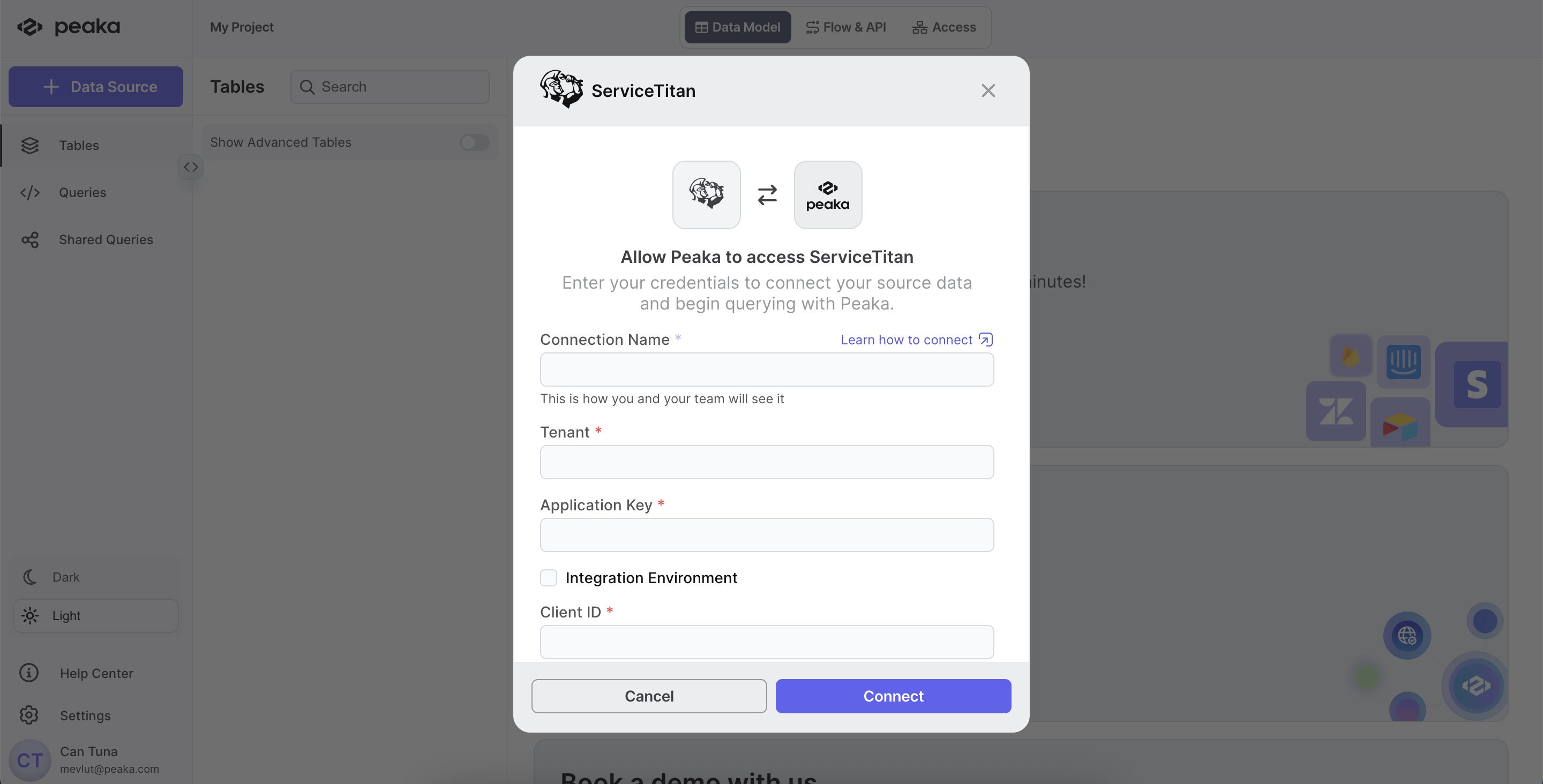Switch to the Flow & API tab
The image size is (1543, 784).
click(846, 27)
